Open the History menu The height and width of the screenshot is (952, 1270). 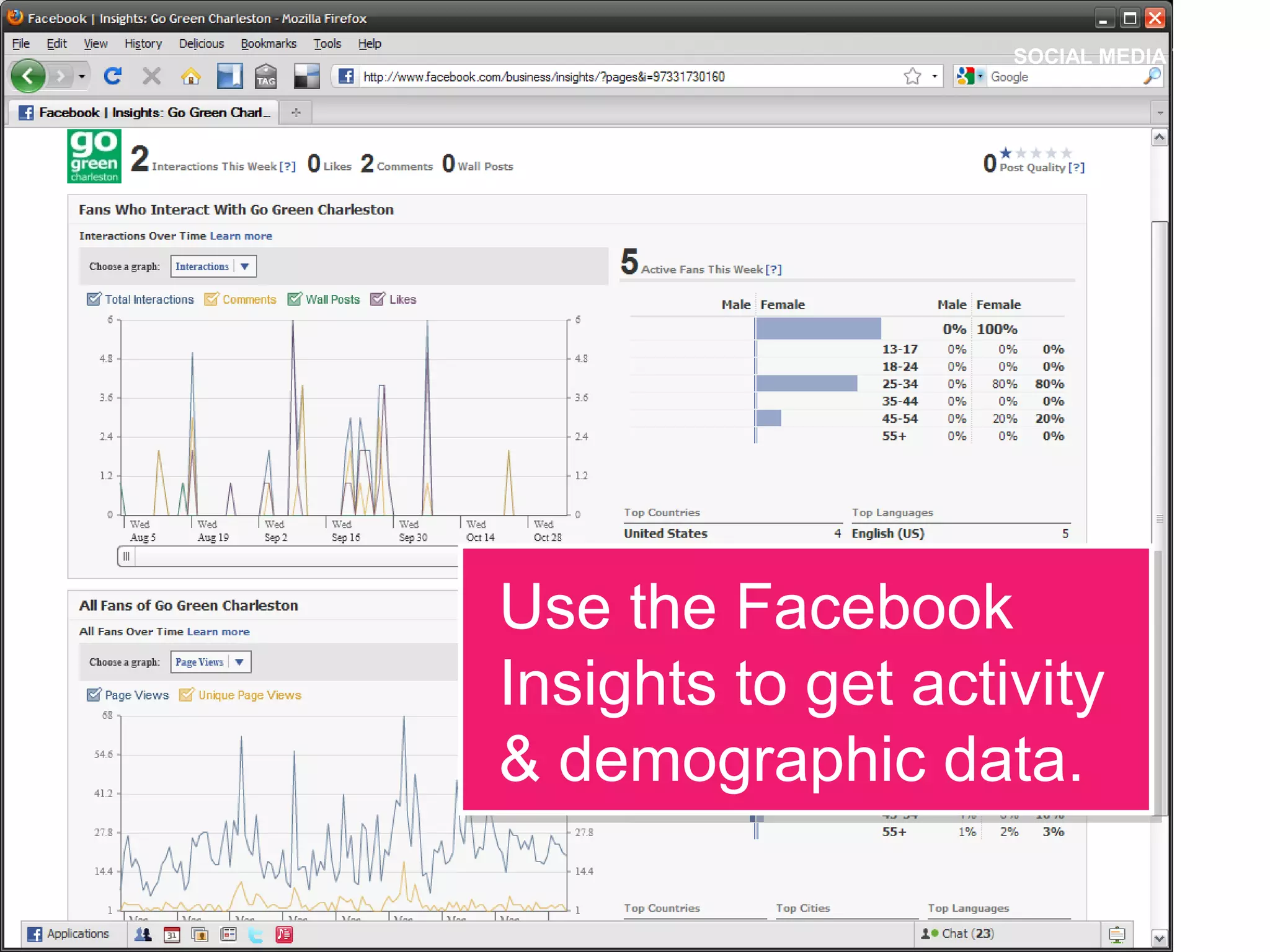[x=143, y=43]
